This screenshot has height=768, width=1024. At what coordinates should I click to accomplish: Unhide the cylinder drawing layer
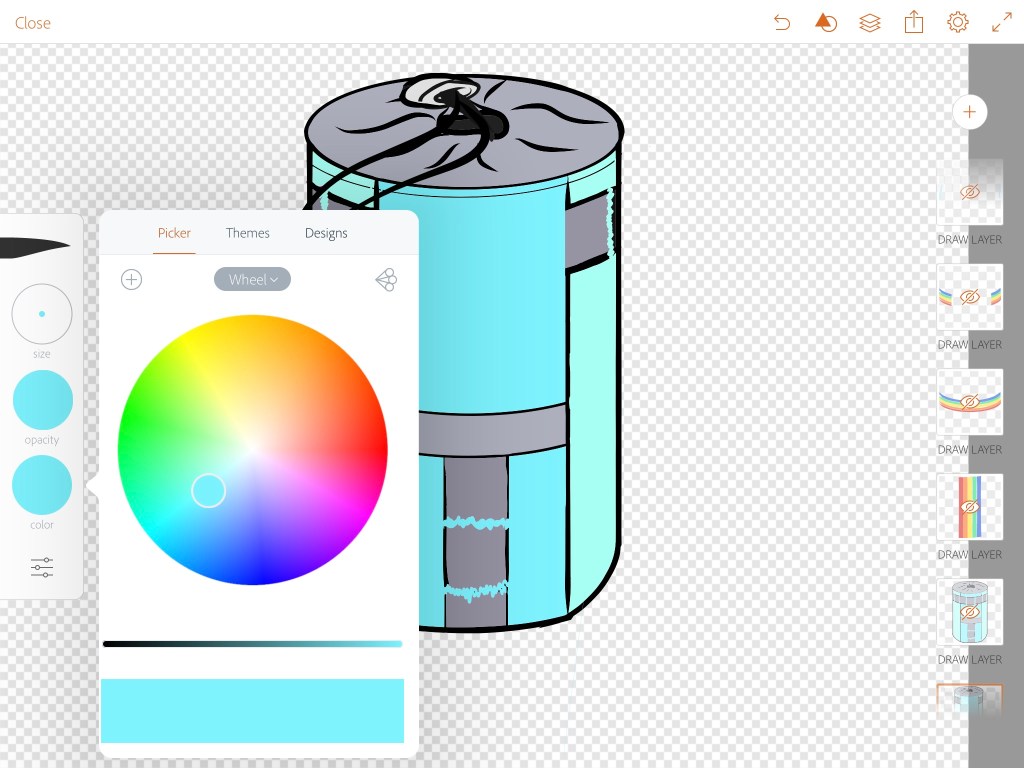click(x=969, y=612)
